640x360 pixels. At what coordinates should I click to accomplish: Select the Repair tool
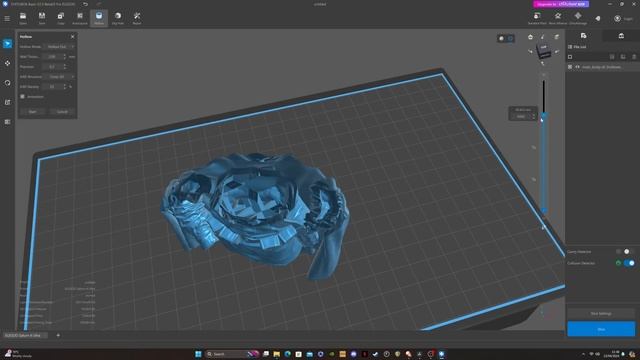tap(137, 18)
